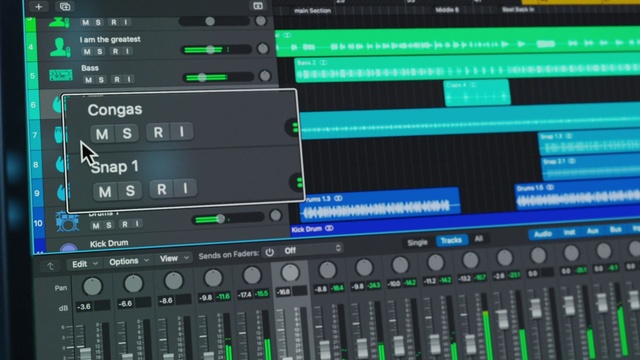Open the Sends on Faders Off popup

pyautogui.click(x=311, y=250)
